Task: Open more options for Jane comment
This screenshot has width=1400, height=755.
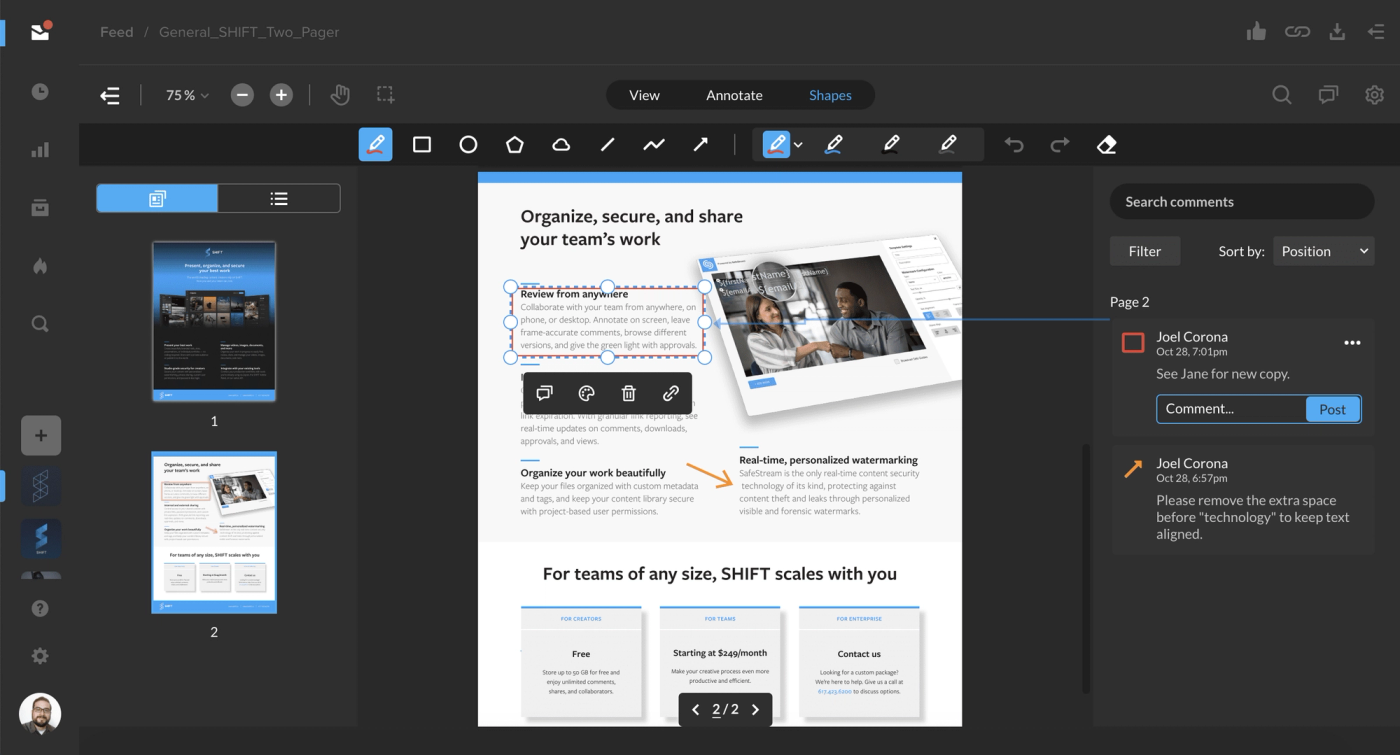Action: 1352,343
